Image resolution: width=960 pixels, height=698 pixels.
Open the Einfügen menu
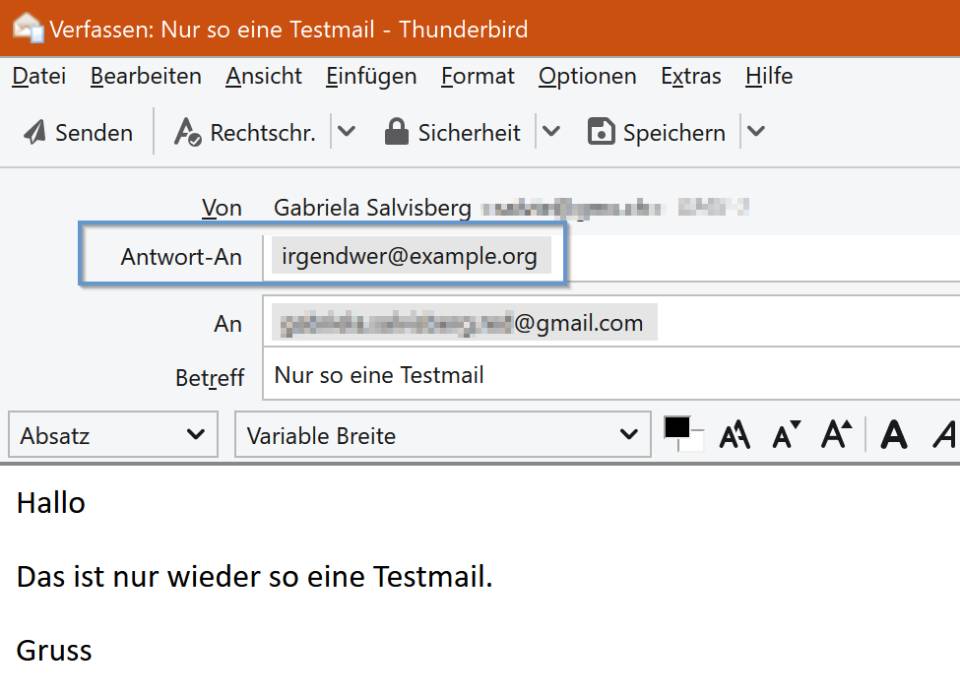coord(371,76)
